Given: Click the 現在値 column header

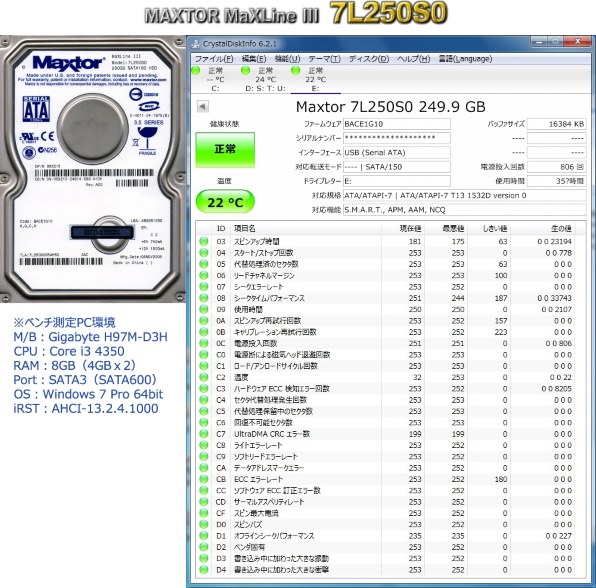Looking at the screenshot, I should [403, 228].
